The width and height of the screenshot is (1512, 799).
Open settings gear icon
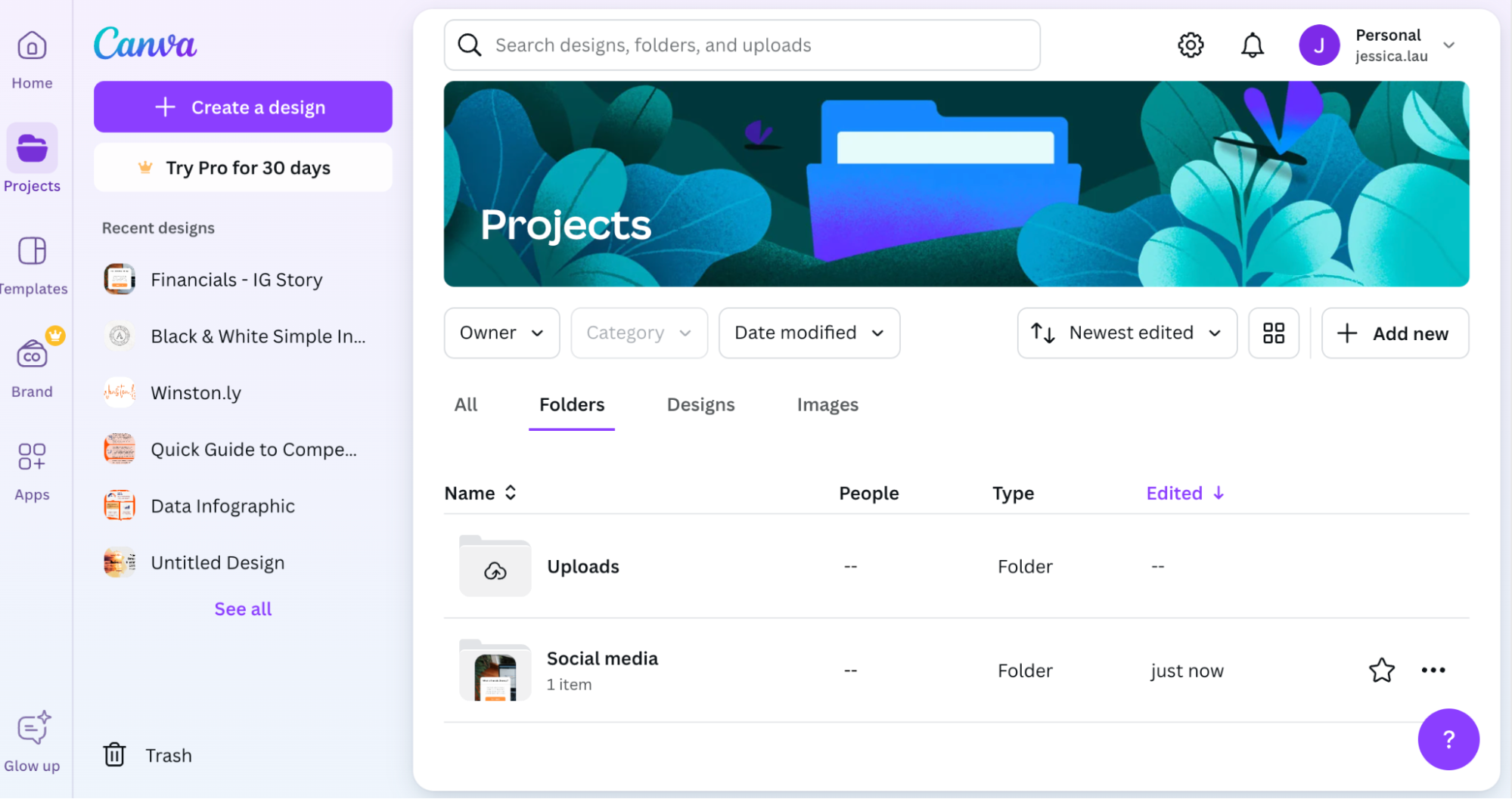pyautogui.click(x=1191, y=45)
